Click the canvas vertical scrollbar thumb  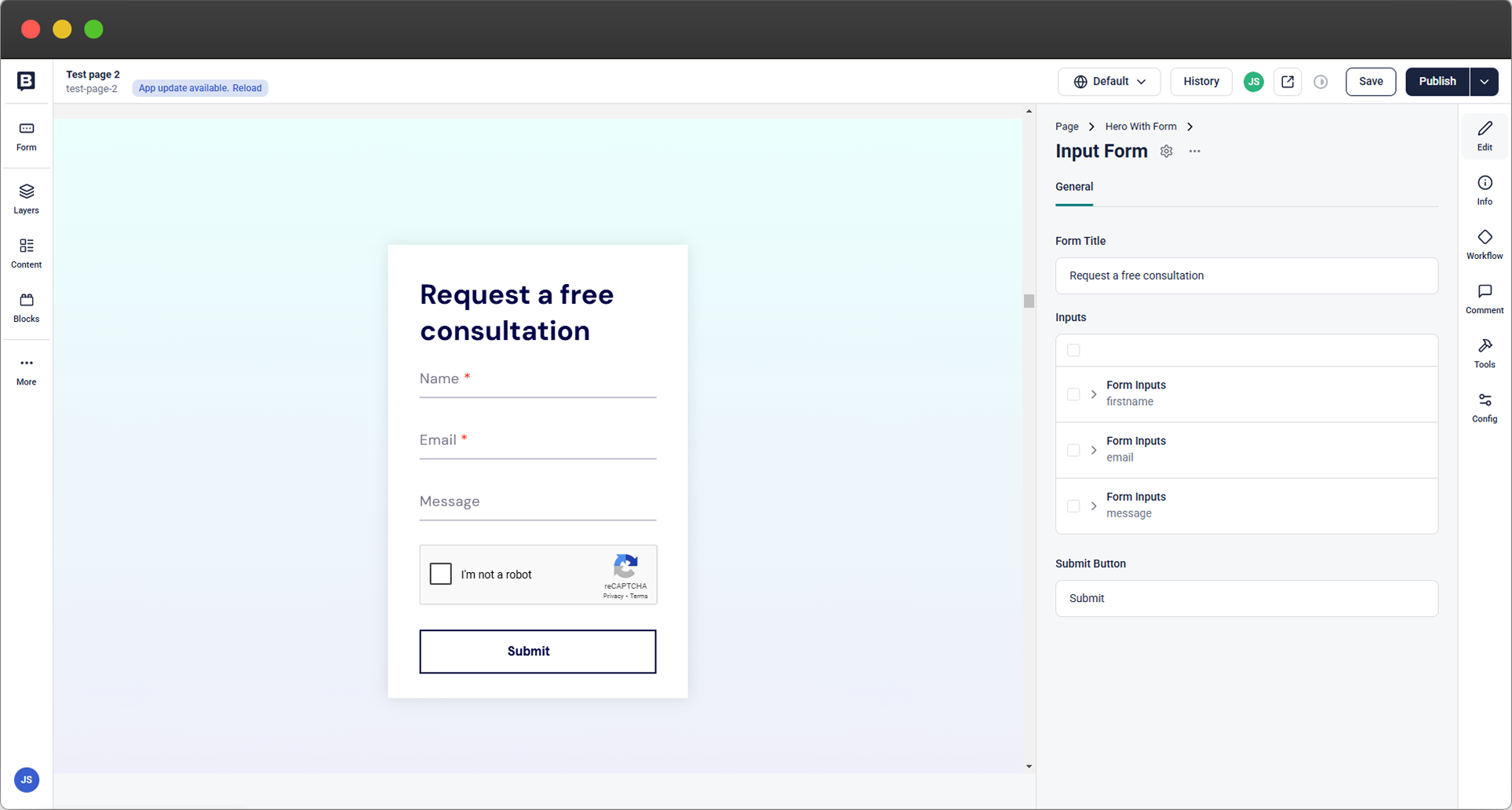[1029, 301]
